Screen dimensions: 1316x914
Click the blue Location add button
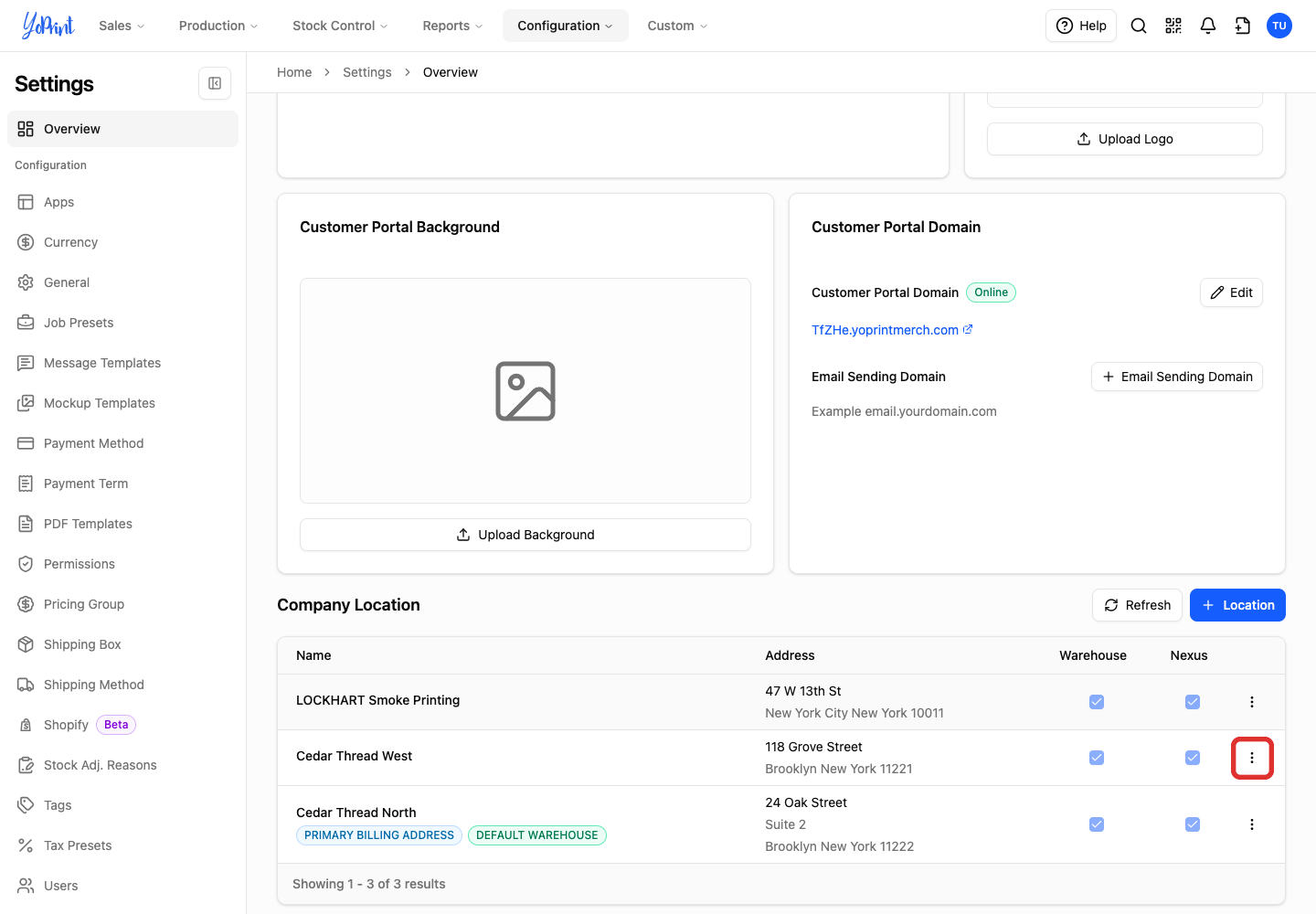point(1237,605)
